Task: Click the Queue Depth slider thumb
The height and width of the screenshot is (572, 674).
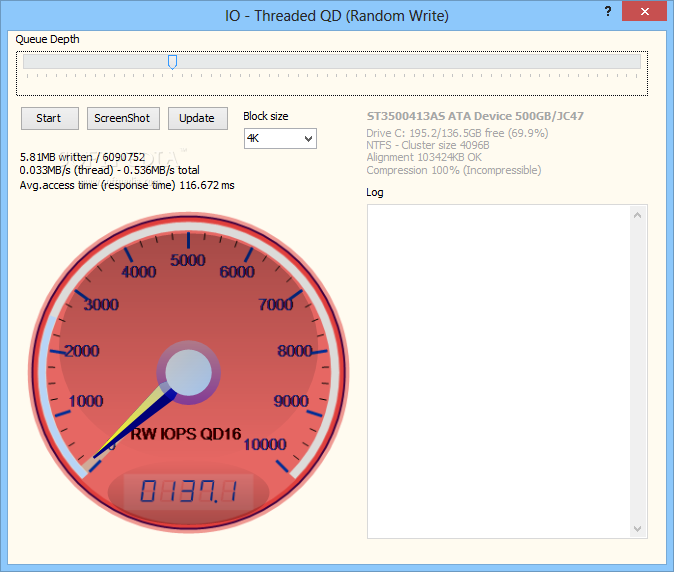Action: pyautogui.click(x=172, y=62)
